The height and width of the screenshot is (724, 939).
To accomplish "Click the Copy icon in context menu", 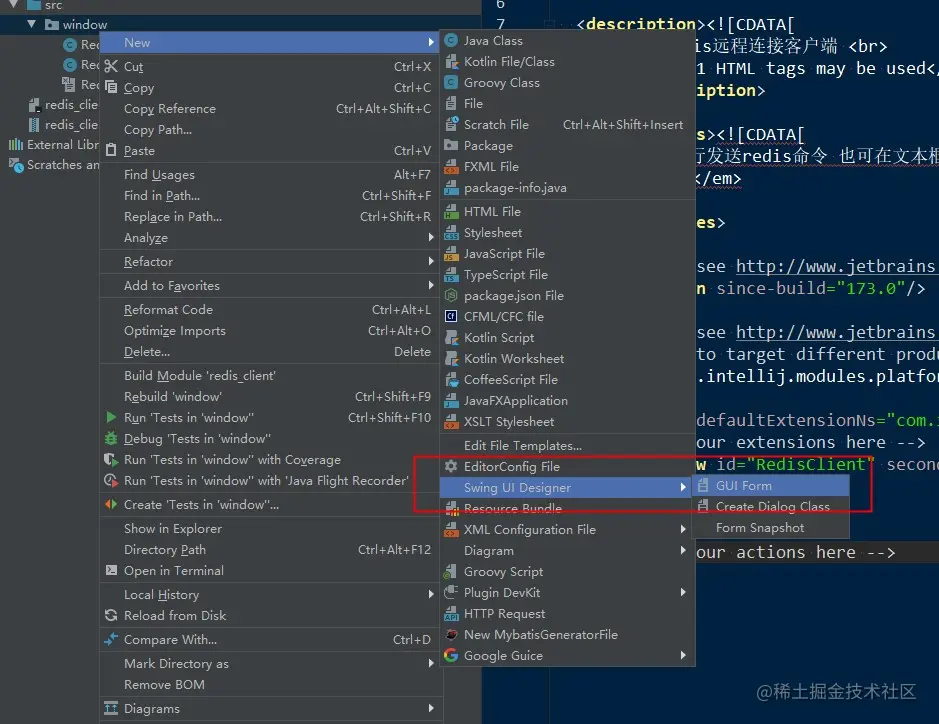I will tap(111, 87).
